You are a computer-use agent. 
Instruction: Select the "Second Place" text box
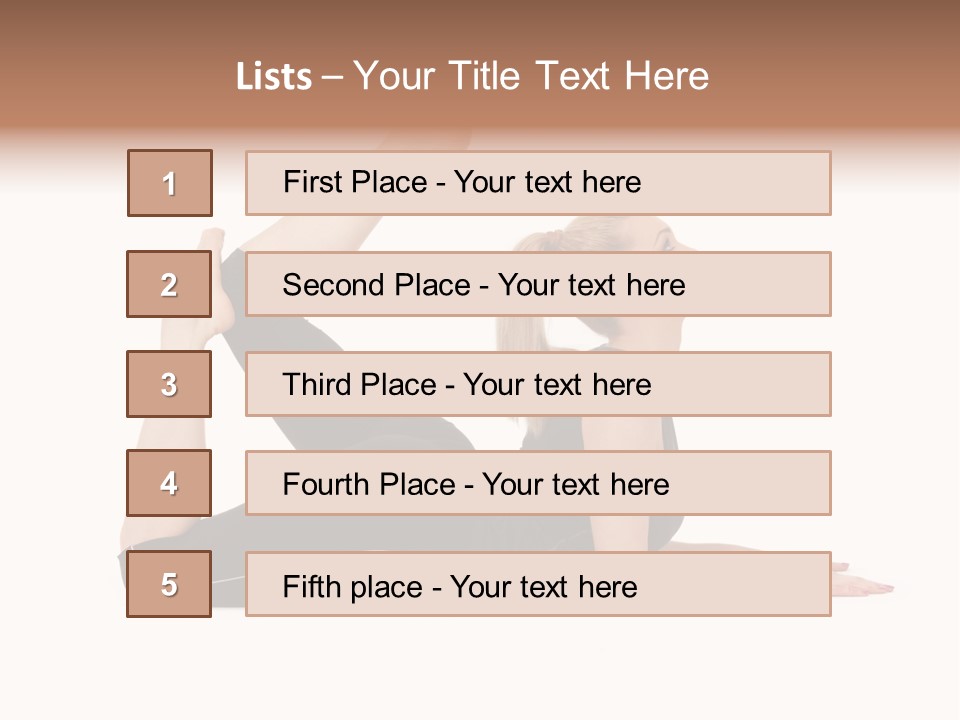point(538,284)
